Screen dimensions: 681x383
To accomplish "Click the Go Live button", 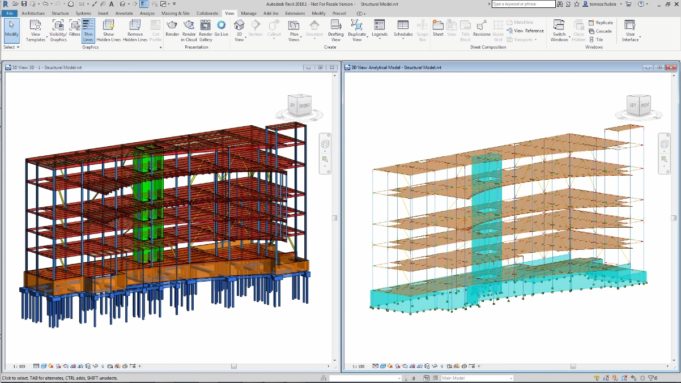I will (221, 28).
